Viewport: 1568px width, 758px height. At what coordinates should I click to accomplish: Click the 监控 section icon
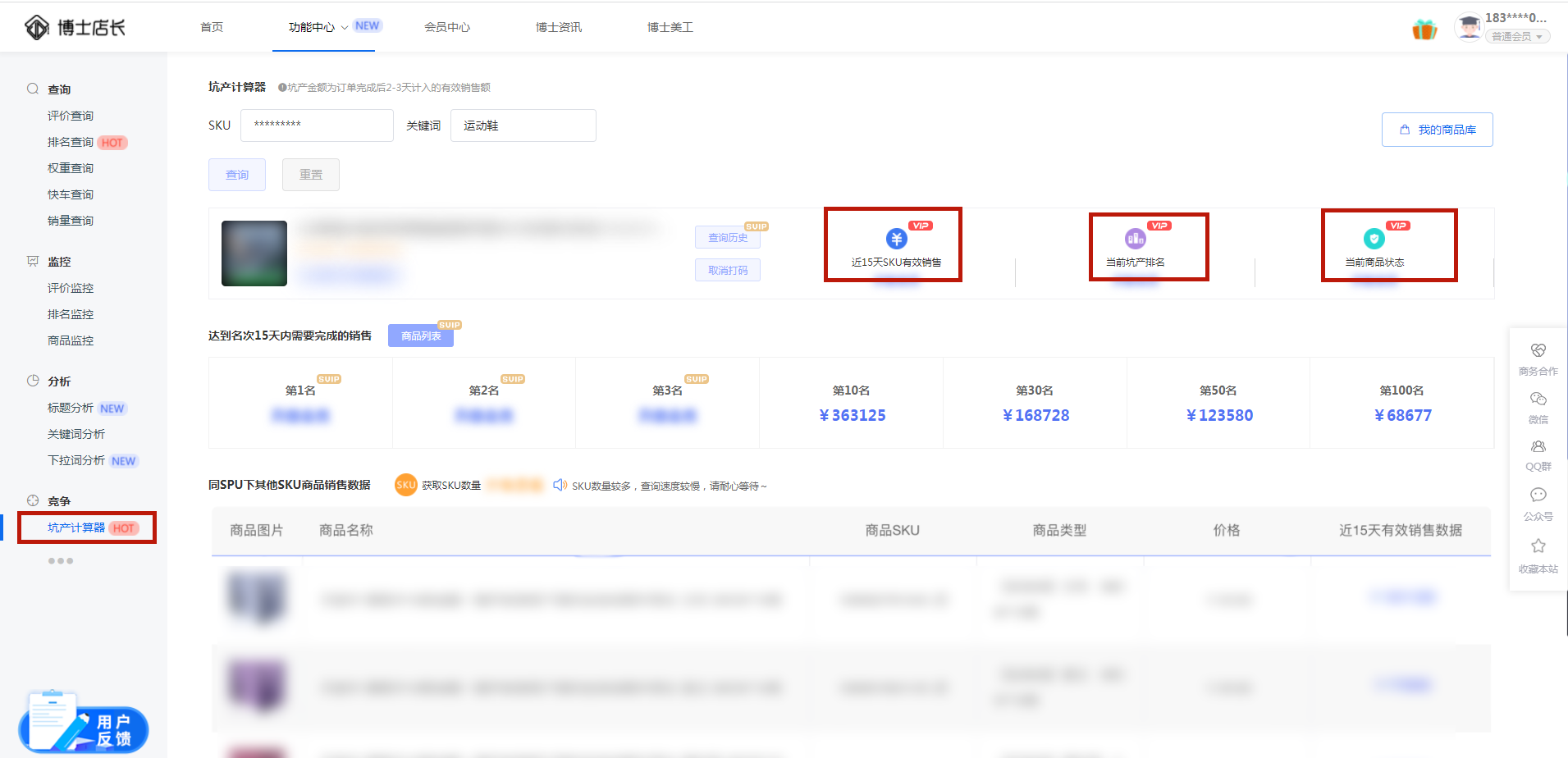pos(33,261)
